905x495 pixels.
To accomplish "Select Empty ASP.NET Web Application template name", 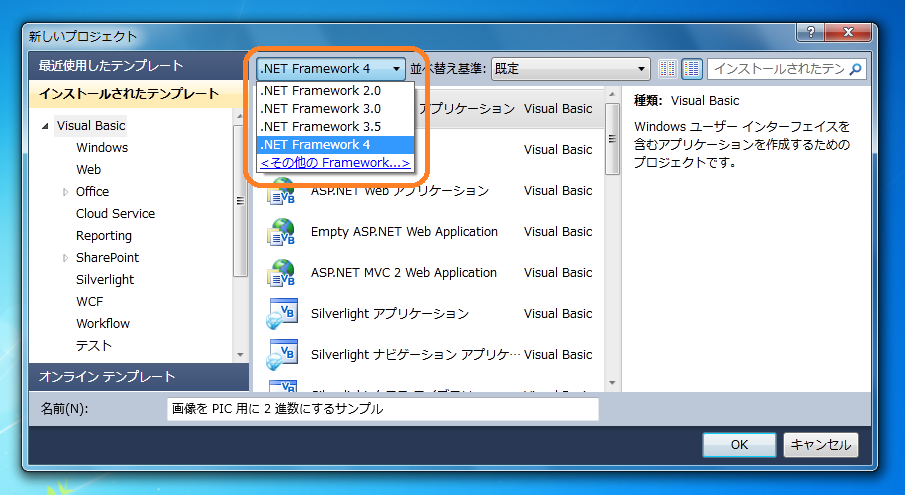I will [x=404, y=232].
